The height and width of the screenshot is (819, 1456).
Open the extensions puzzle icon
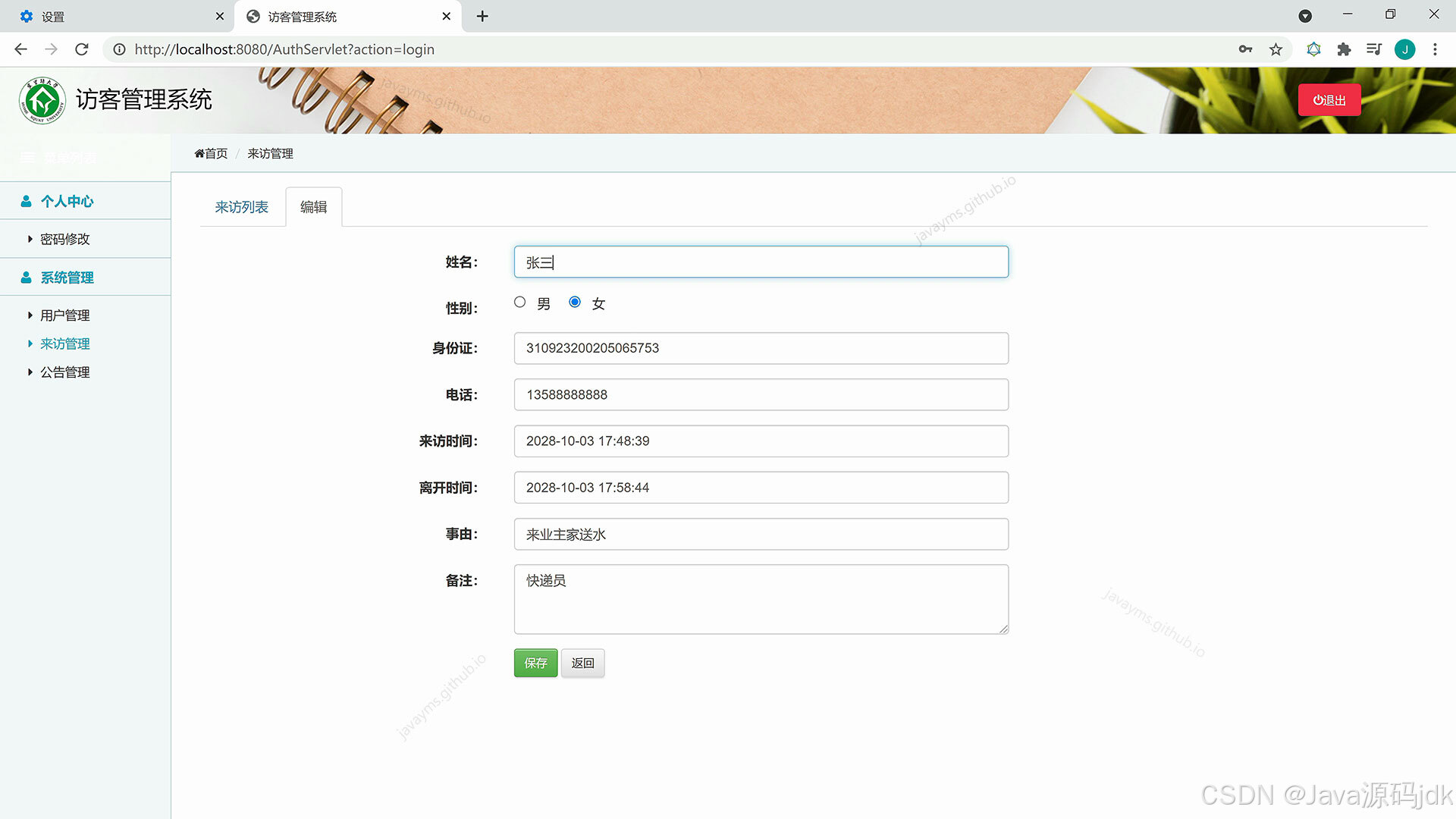[x=1344, y=49]
